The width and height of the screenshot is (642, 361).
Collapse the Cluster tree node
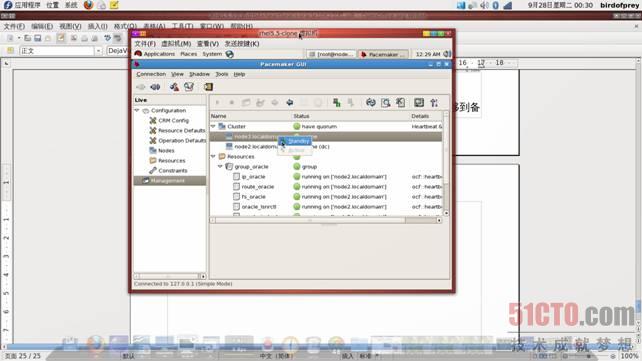click(x=213, y=126)
